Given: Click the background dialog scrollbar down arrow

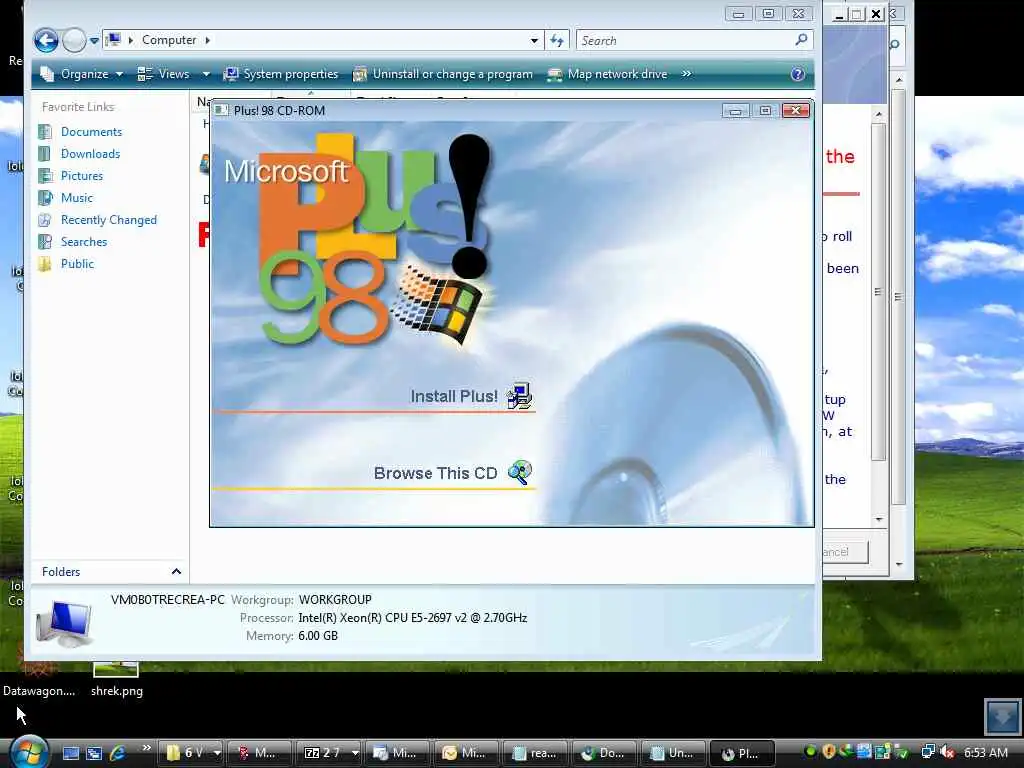Looking at the screenshot, I should [879, 520].
